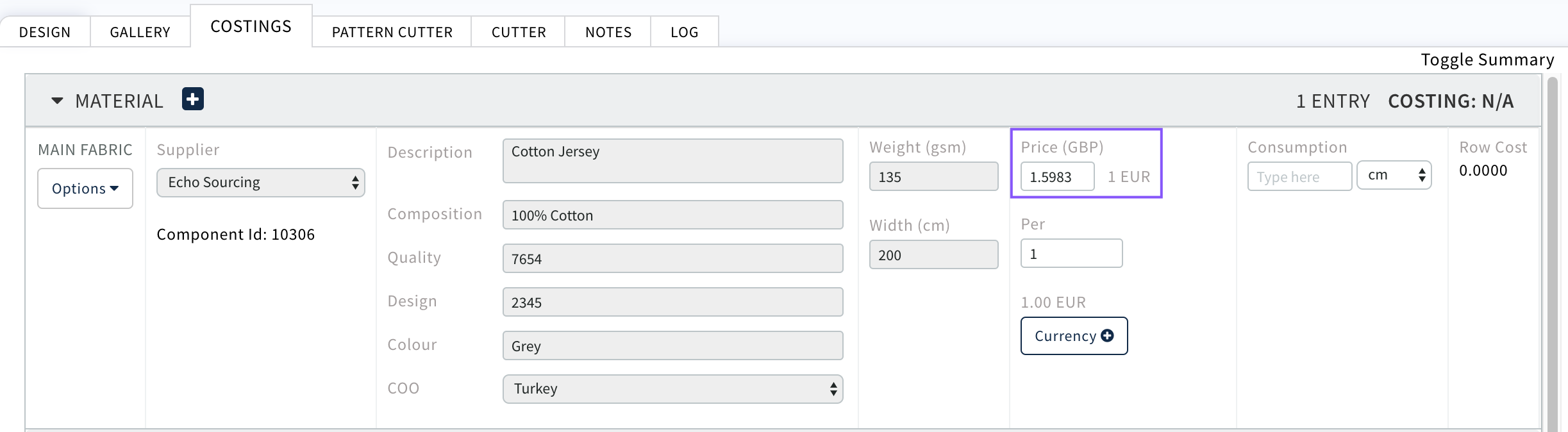Click the Per quantity input field
Viewport: 1568px width, 432px height.
click(1071, 254)
